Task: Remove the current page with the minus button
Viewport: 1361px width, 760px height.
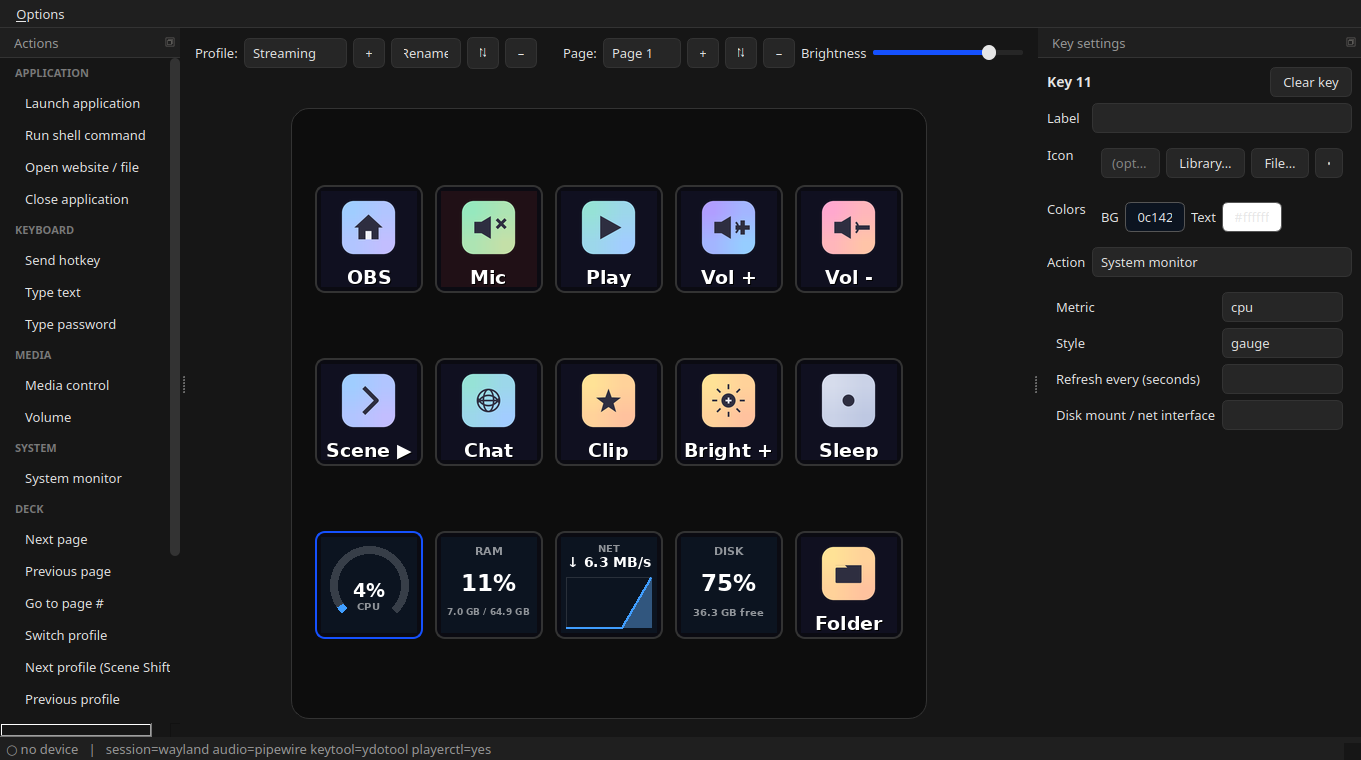Action: (779, 53)
